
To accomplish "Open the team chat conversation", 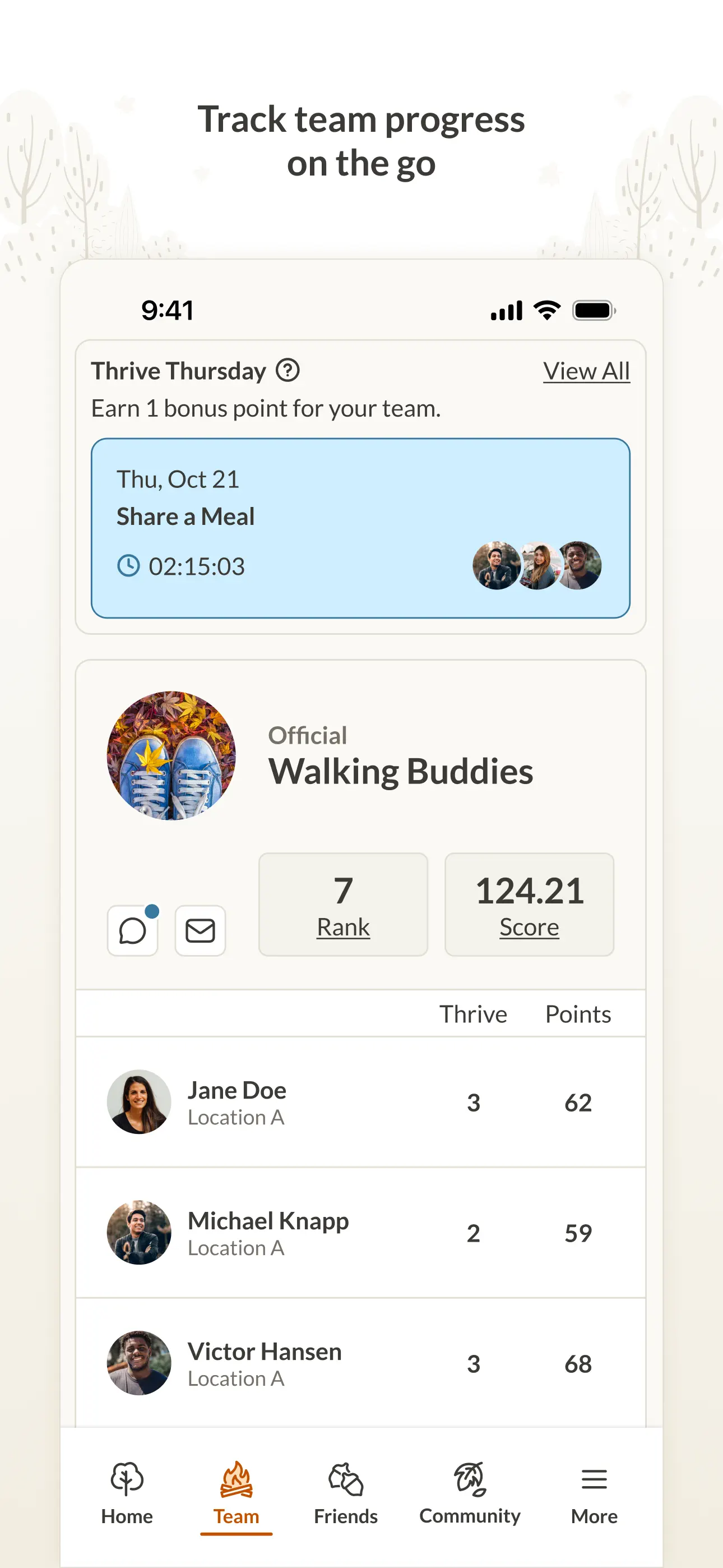I will point(132,929).
